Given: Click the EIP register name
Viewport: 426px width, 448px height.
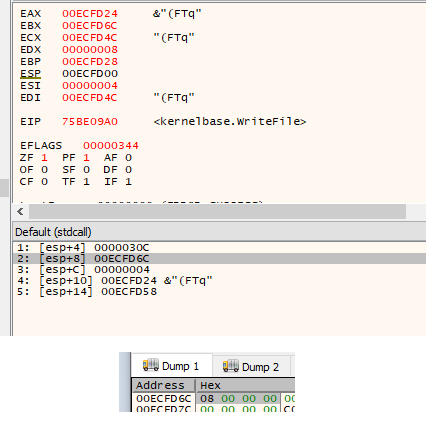Looking at the screenshot, I should (x=30, y=122).
